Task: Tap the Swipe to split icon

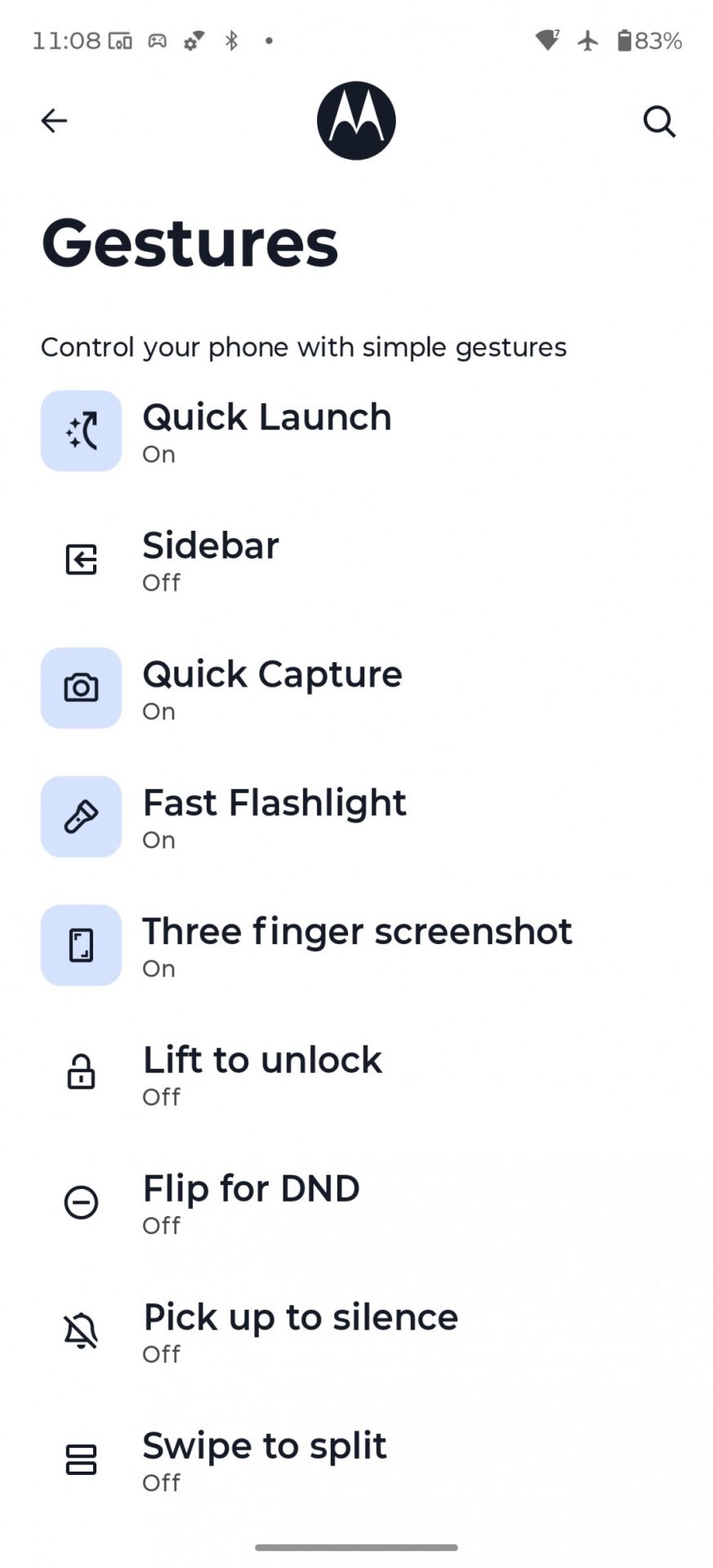Action: tap(81, 1459)
